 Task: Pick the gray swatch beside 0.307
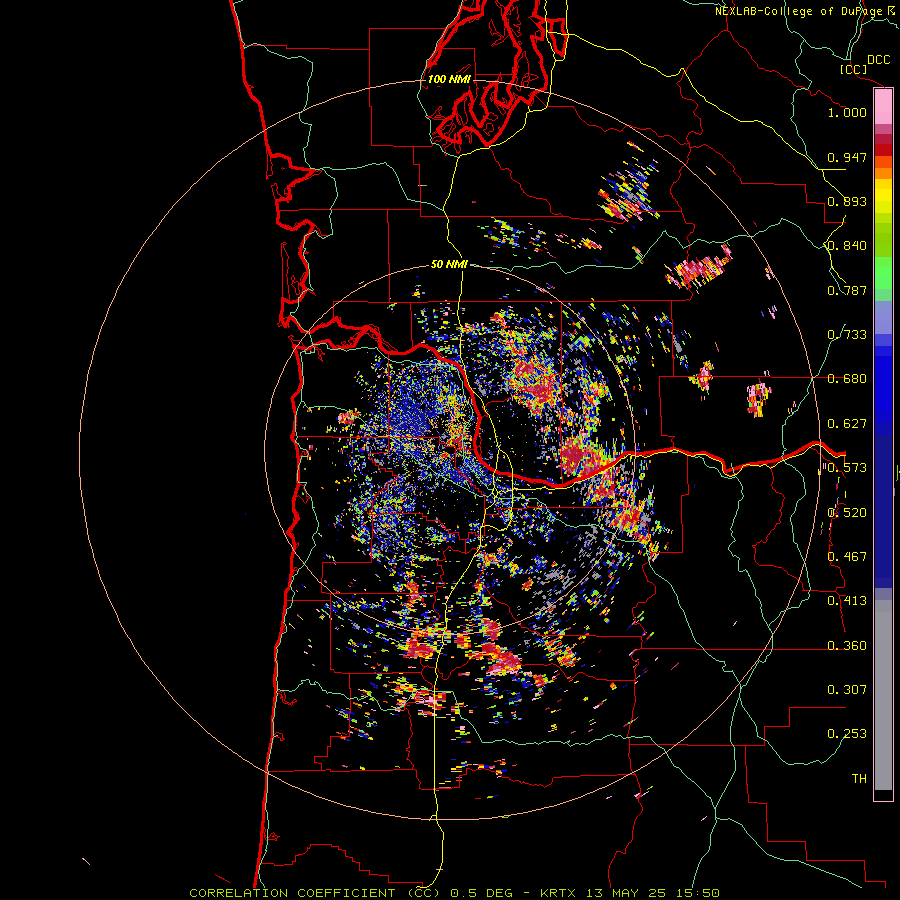883,695
